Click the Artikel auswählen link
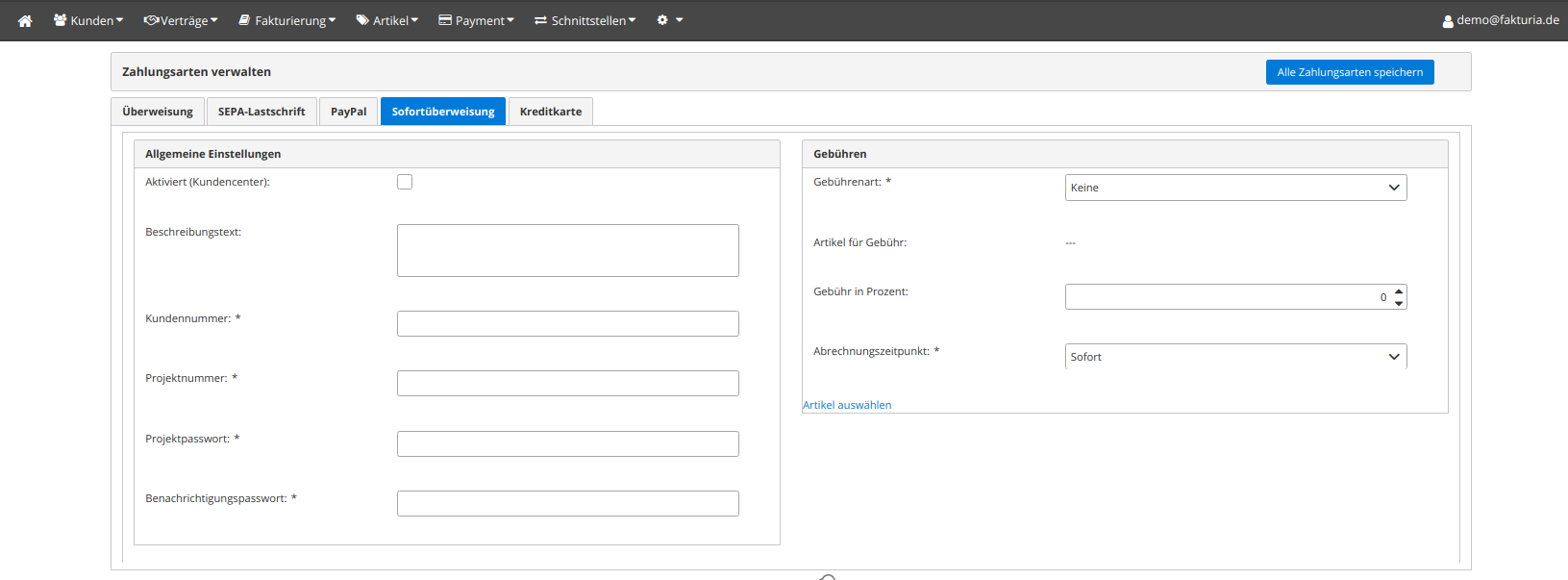Image resolution: width=1568 pixels, height=580 pixels. point(847,405)
